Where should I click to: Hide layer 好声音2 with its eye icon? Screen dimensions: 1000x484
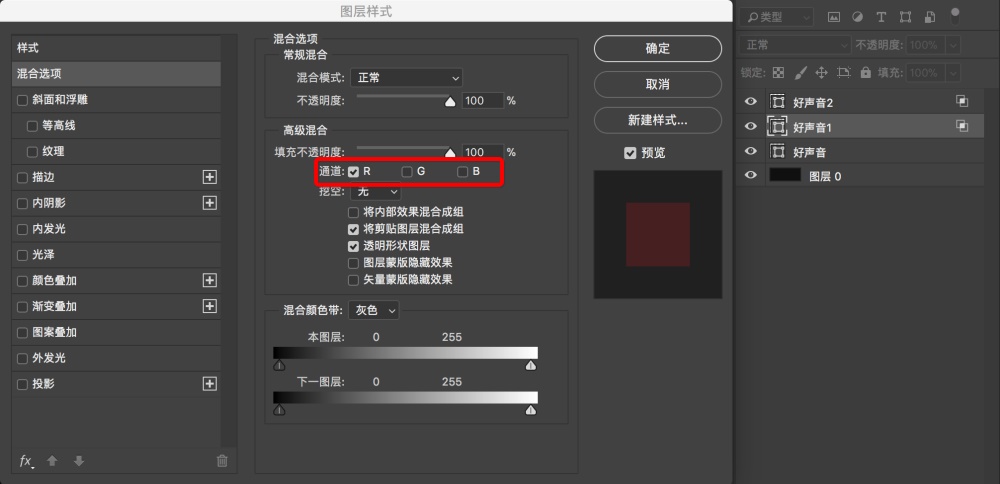click(751, 101)
